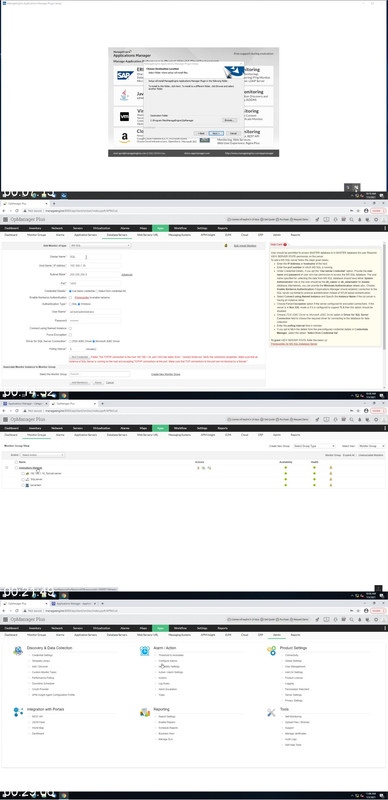The height and width of the screenshot is (800, 388).
Task: Open the Add Monitor of type dropdown
Action: coord(101,245)
